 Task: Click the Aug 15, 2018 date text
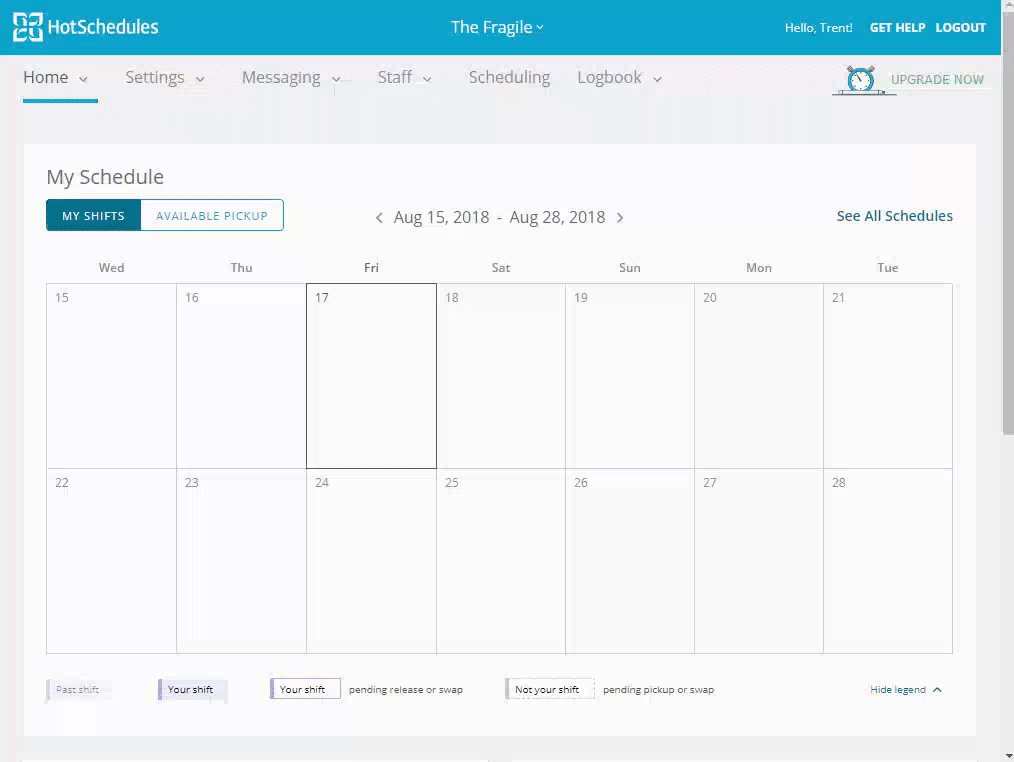(x=442, y=217)
